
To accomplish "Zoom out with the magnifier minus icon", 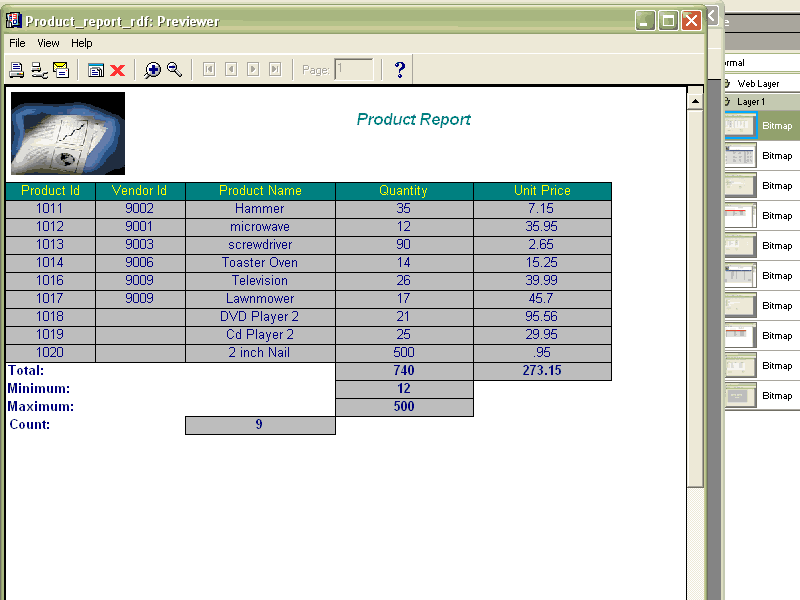I will (174, 70).
